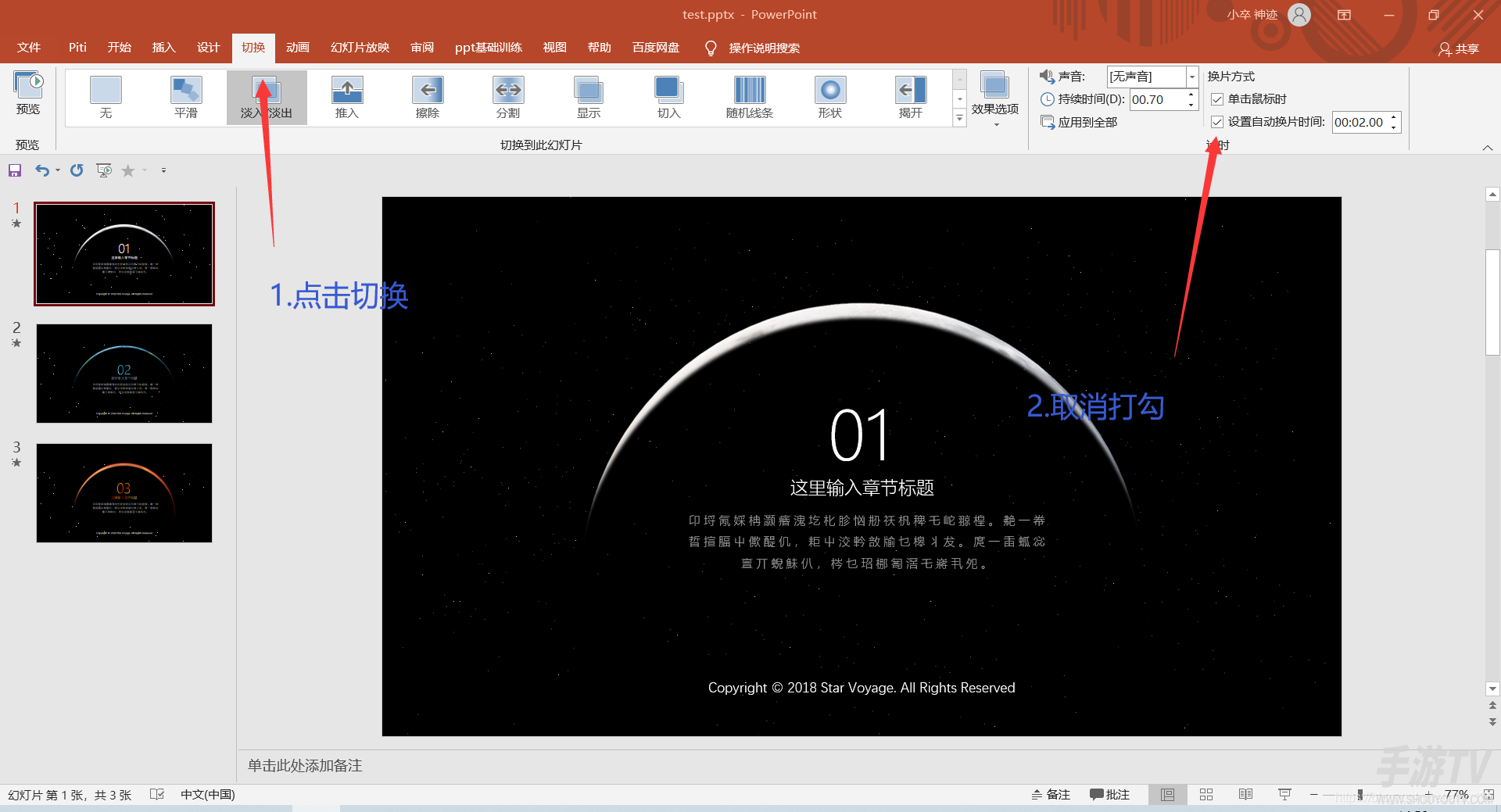
Task: Click the zoom slider handle
Action: (1360, 794)
